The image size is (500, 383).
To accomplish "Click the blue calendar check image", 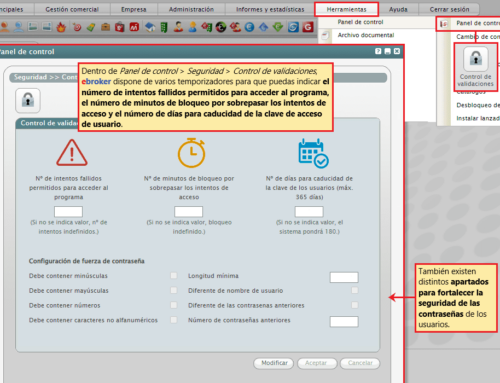I will point(313,153).
